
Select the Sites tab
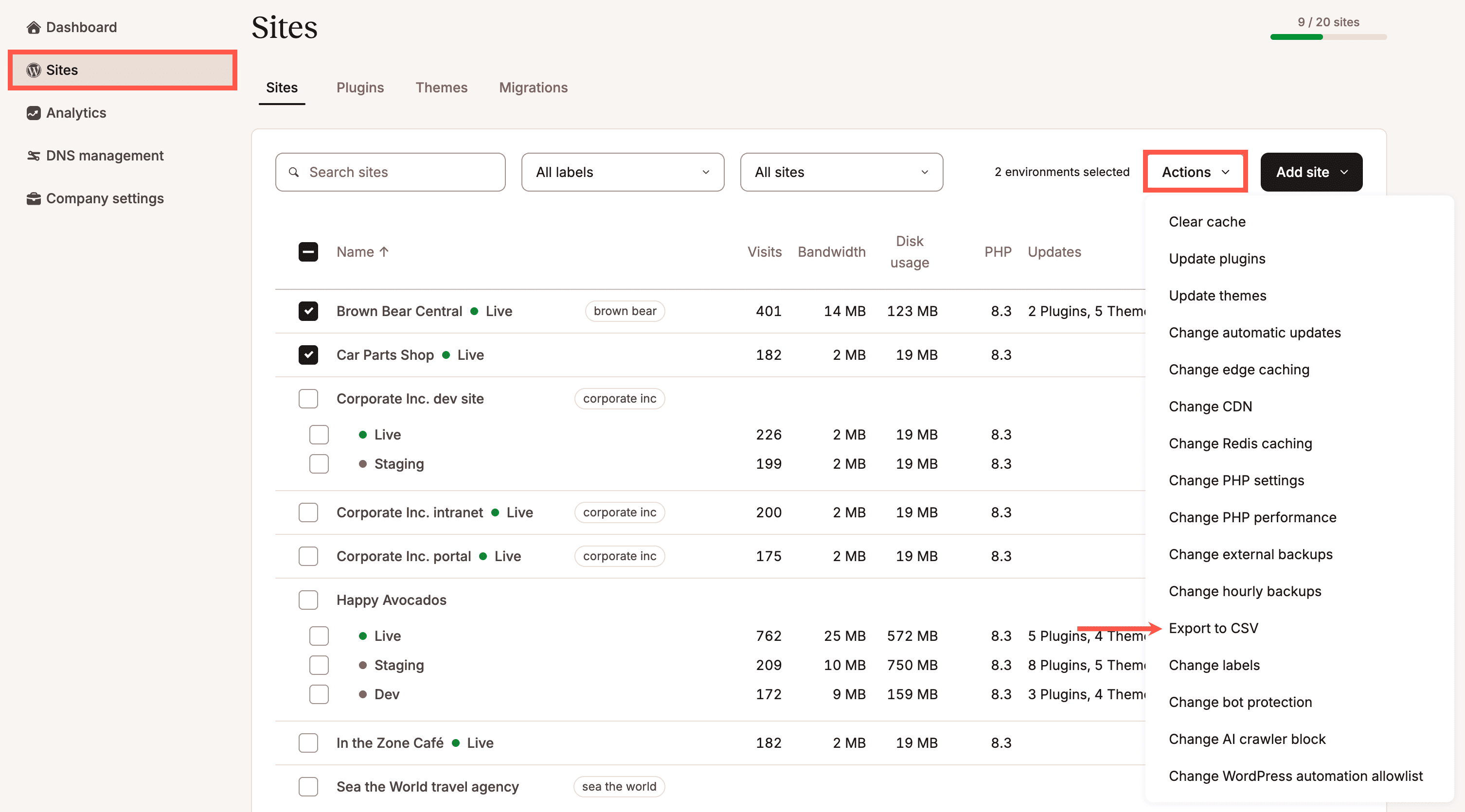coord(282,88)
